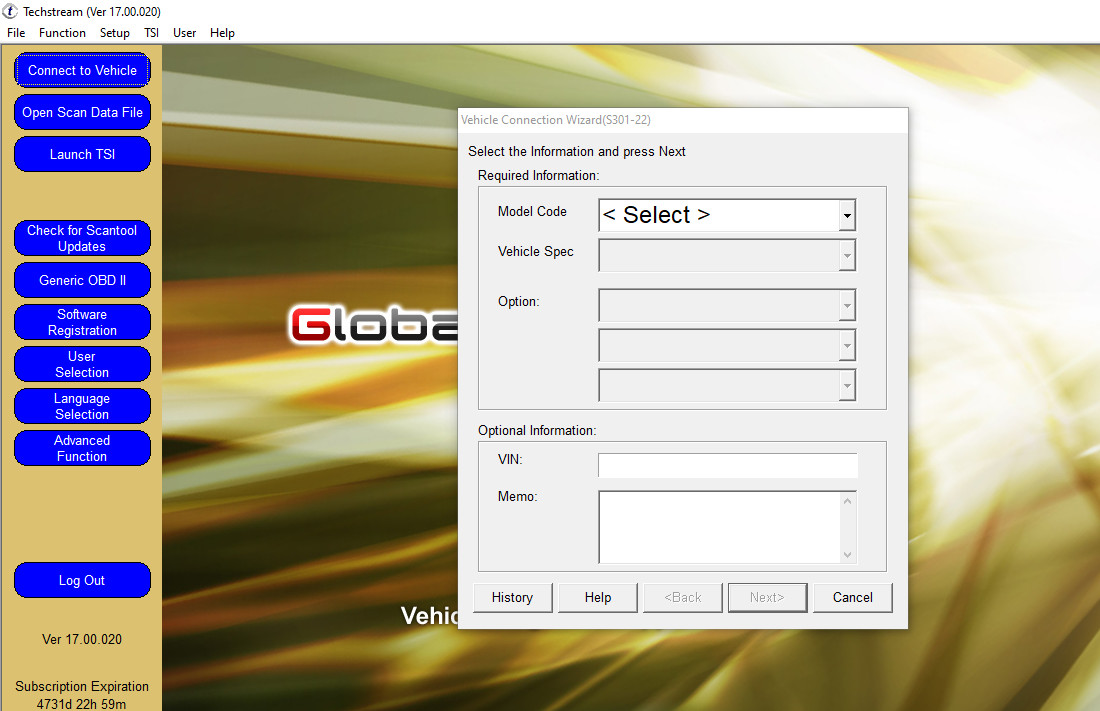Click the Back button in wizard
1100x711 pixels.
pos(683,597)
